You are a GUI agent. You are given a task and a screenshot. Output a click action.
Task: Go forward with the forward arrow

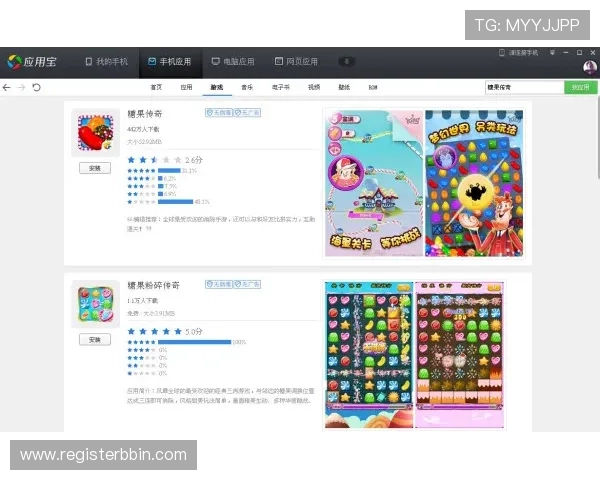click(x=21, y=88)
